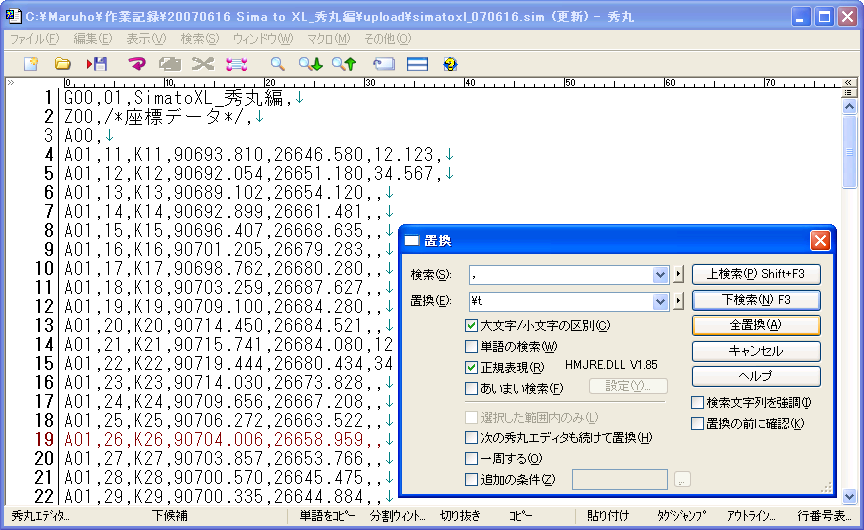The height and width of the screenshot is (530, 864).
Task: Click the pink Select All icon
Action: pyautogui.click(x=236, y=64)
